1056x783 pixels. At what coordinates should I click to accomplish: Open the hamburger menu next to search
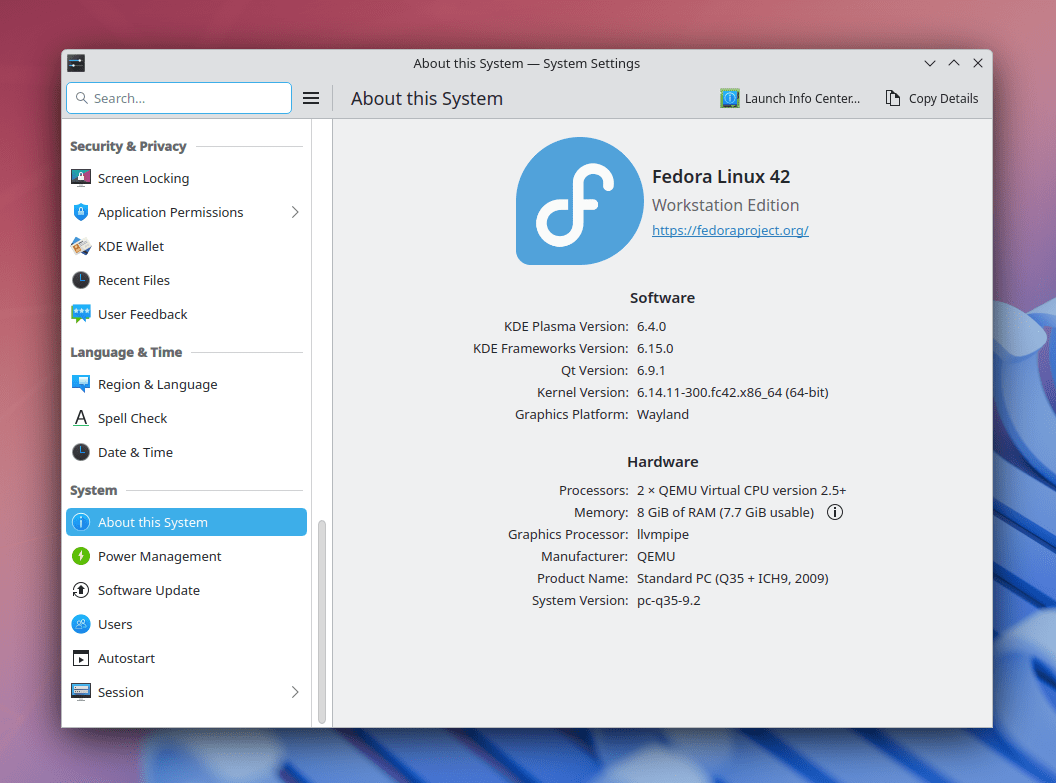coord(311,98)
